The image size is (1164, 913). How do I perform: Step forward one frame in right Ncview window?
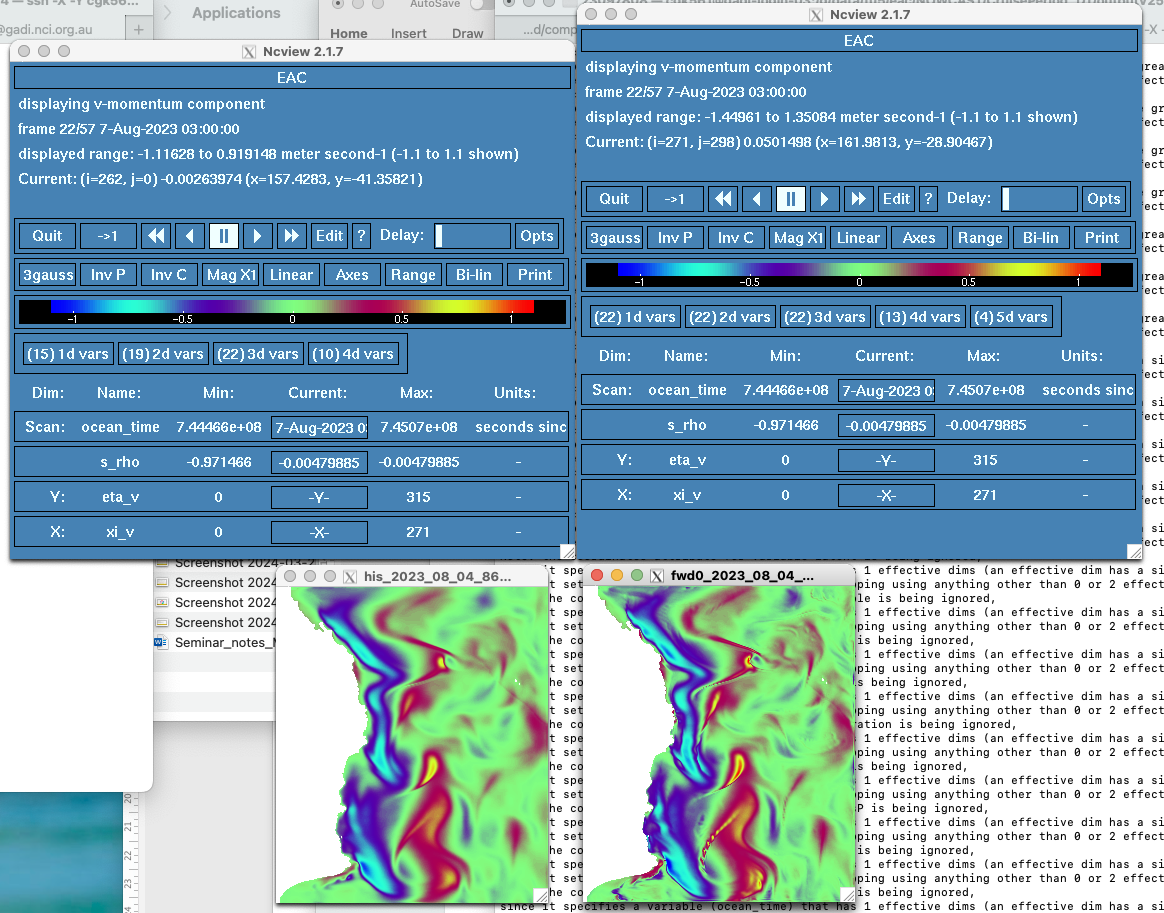(x=824, y=198)
